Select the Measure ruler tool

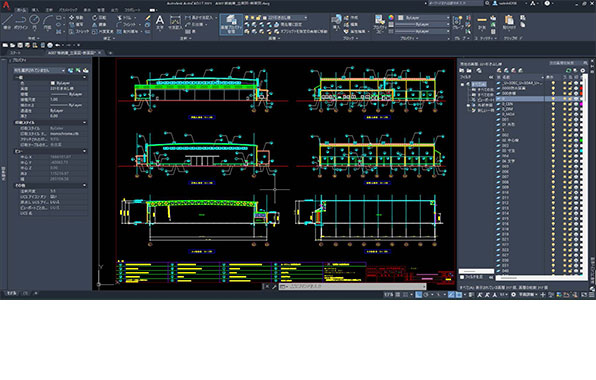[x=482, y=22]
